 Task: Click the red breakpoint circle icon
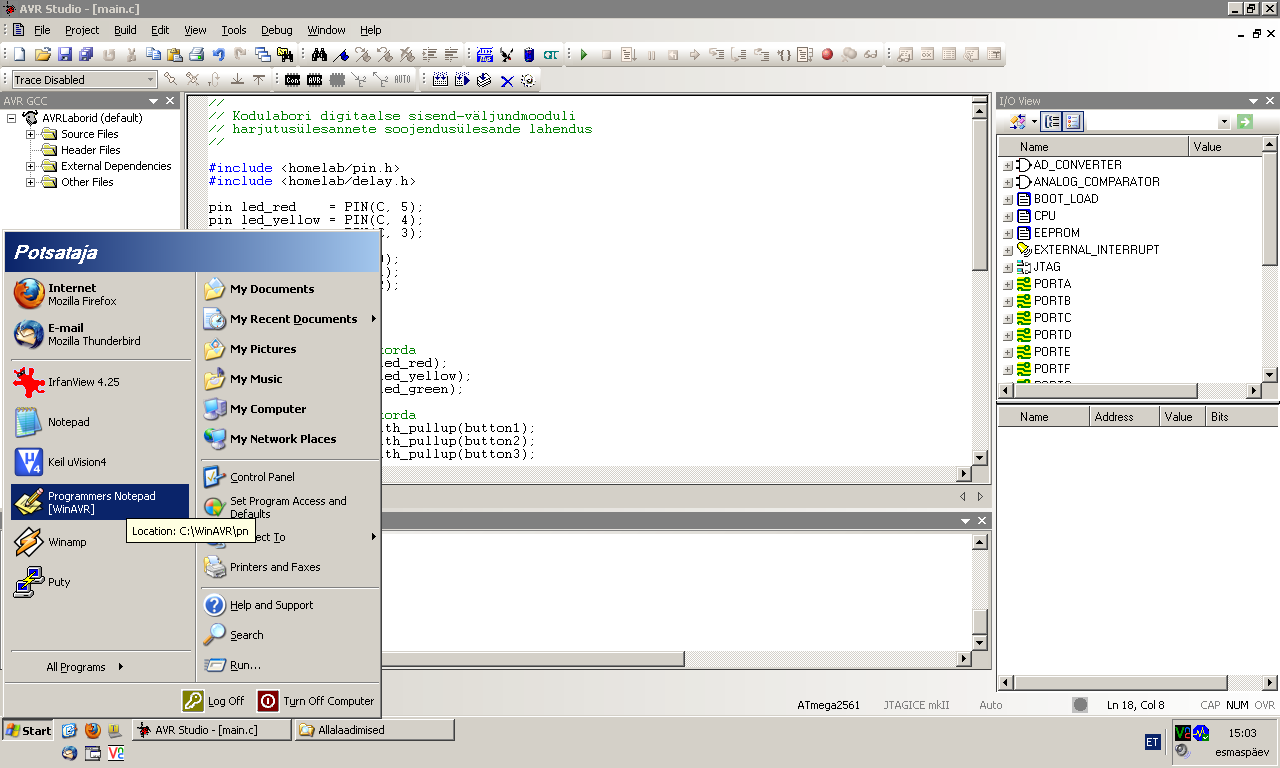pos(827,55)
